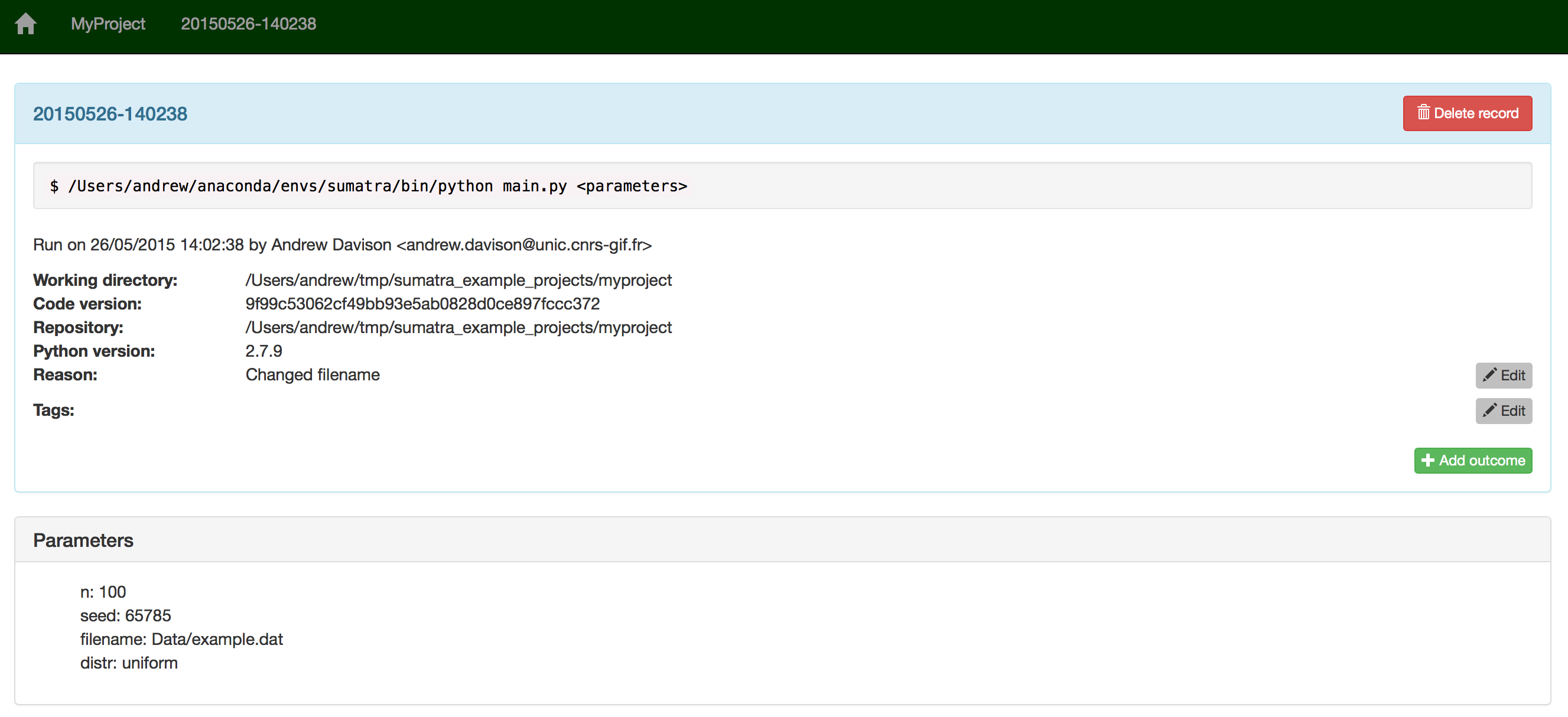Select the 'n: 100' parameter
Screen dimensions: 1568x717
click(x=103, y=592)
